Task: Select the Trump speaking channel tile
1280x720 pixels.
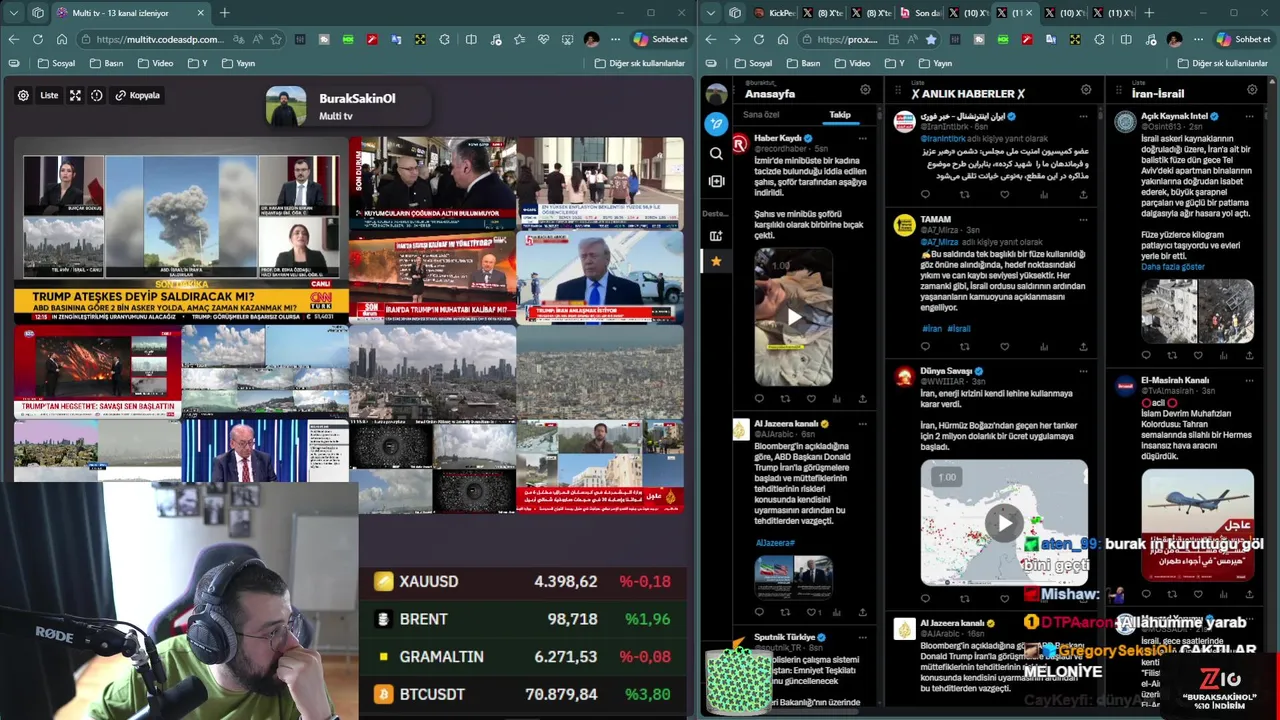Action: pos(600,279)
